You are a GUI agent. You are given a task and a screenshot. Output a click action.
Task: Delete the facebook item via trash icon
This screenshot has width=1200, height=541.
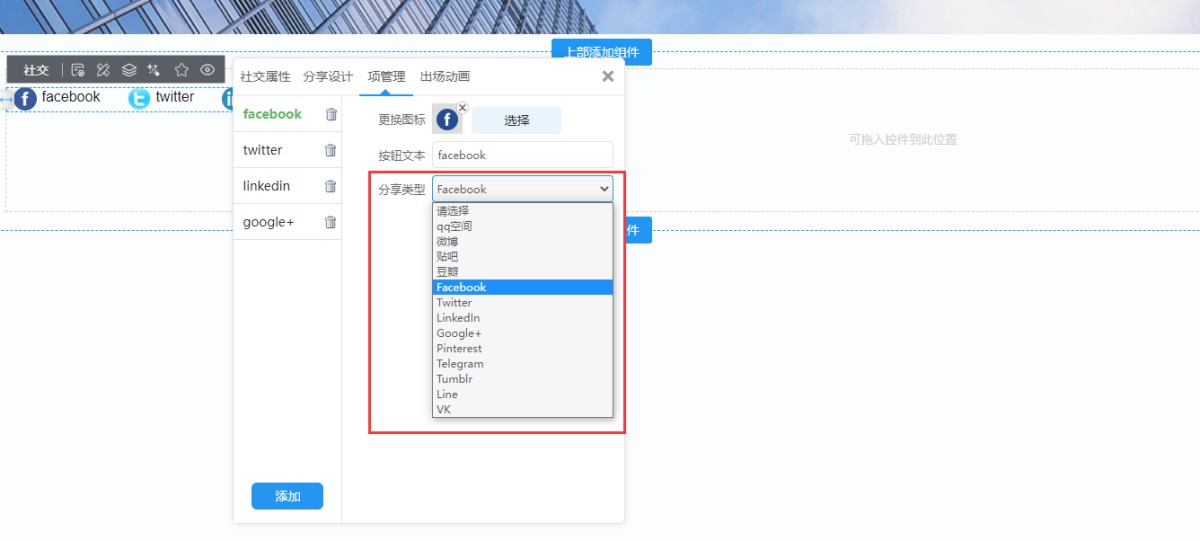click(331, 114)
